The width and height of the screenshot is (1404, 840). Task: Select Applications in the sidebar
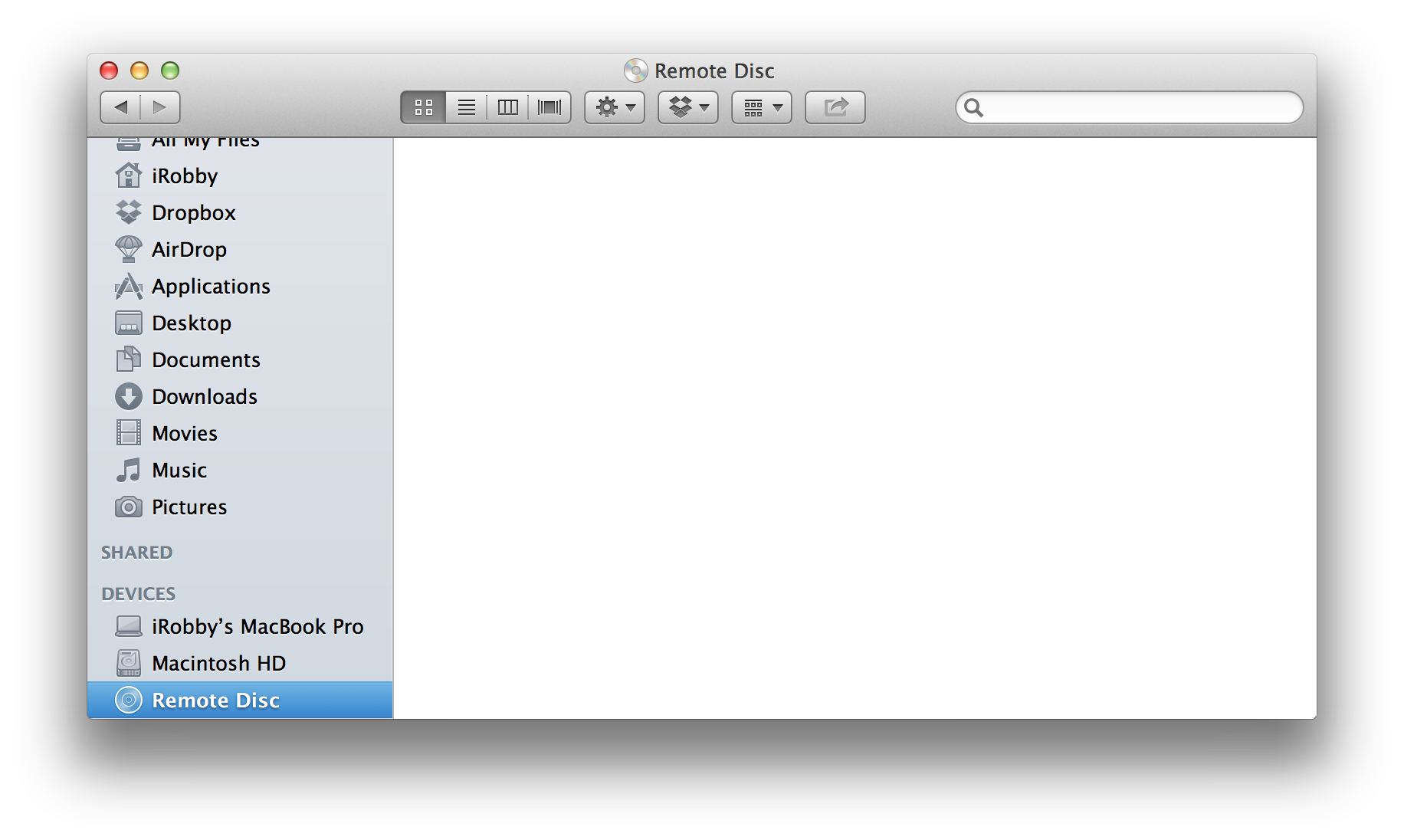[240, 287]
